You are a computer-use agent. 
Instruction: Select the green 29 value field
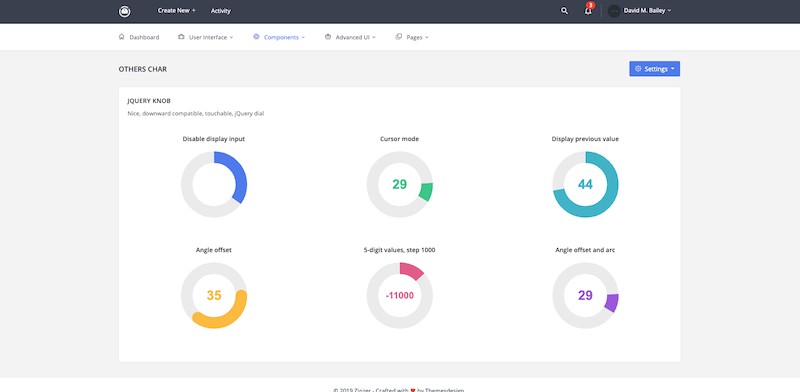tap(399, 184)
